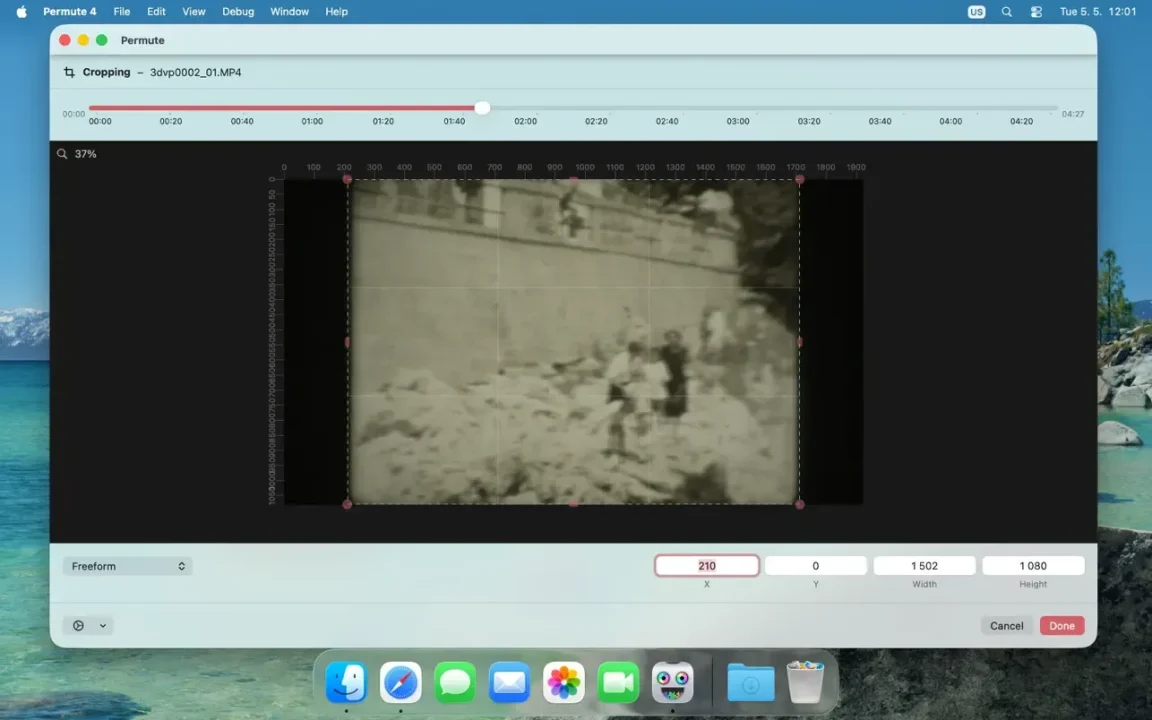Click the bottom-left crop handle
The image size is (1152, 720).
tap(348, 504)
